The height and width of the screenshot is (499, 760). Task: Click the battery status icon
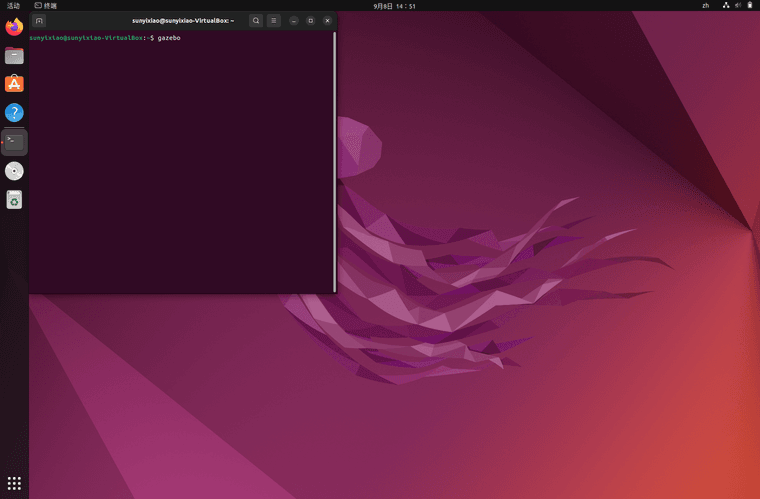click(750, 5)
